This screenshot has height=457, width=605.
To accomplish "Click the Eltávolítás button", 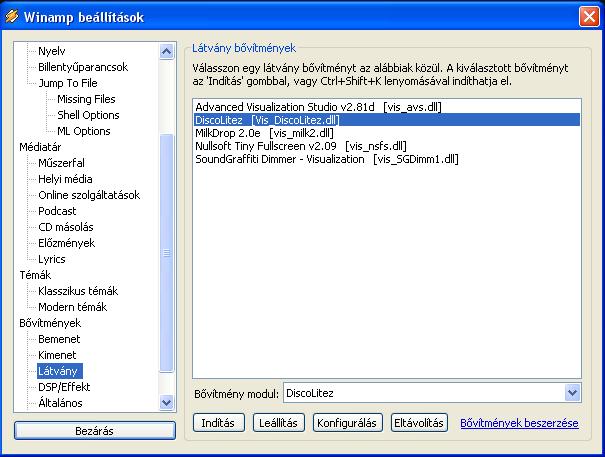I will click(x=419, y=423).
